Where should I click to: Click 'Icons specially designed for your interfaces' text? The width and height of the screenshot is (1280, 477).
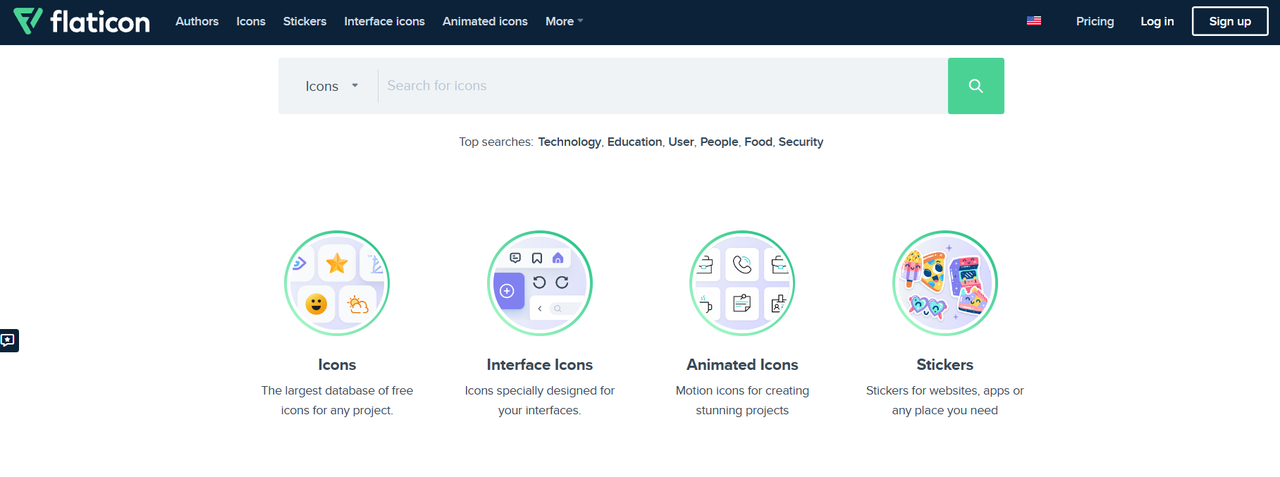pos(540,400)
